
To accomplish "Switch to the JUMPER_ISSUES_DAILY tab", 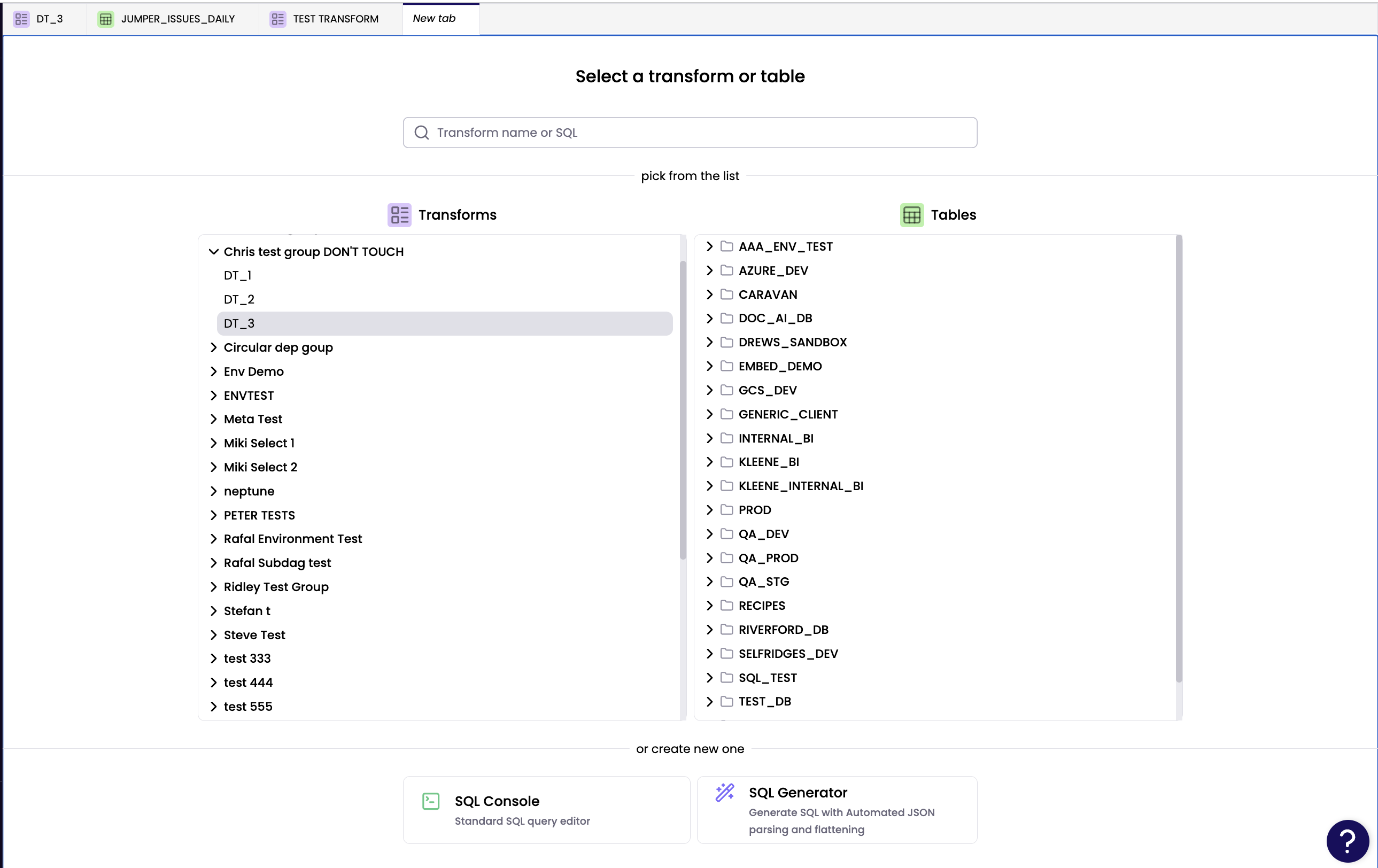I will point(173,19).
